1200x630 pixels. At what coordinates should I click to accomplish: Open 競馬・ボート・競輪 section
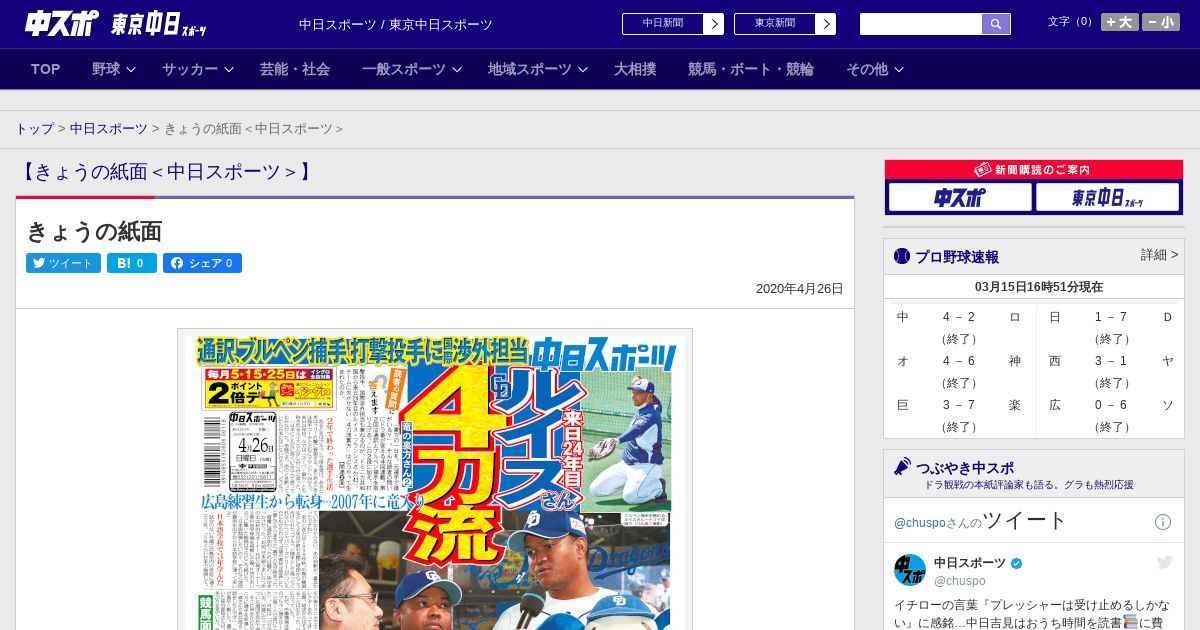[751, 69]
